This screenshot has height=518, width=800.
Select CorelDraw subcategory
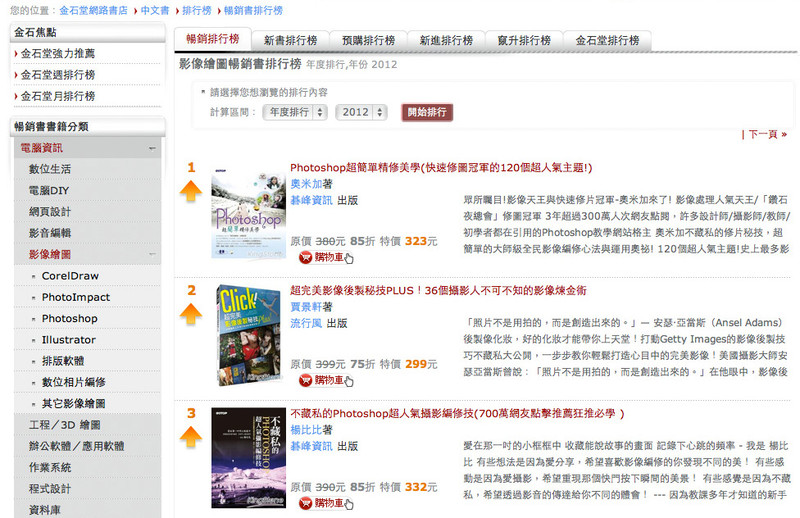click(x=70, y=276)
